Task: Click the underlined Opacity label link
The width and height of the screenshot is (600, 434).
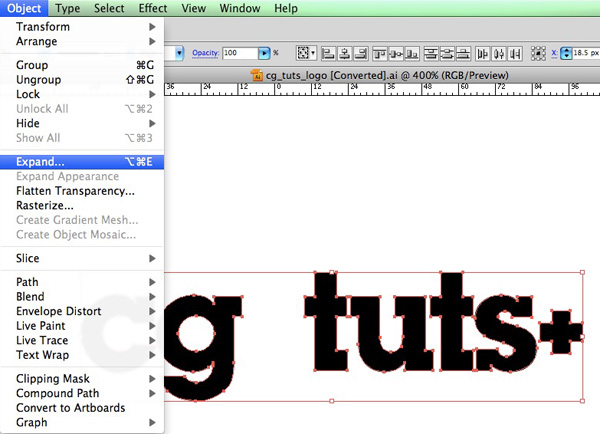Action: [x=205, y=53]
